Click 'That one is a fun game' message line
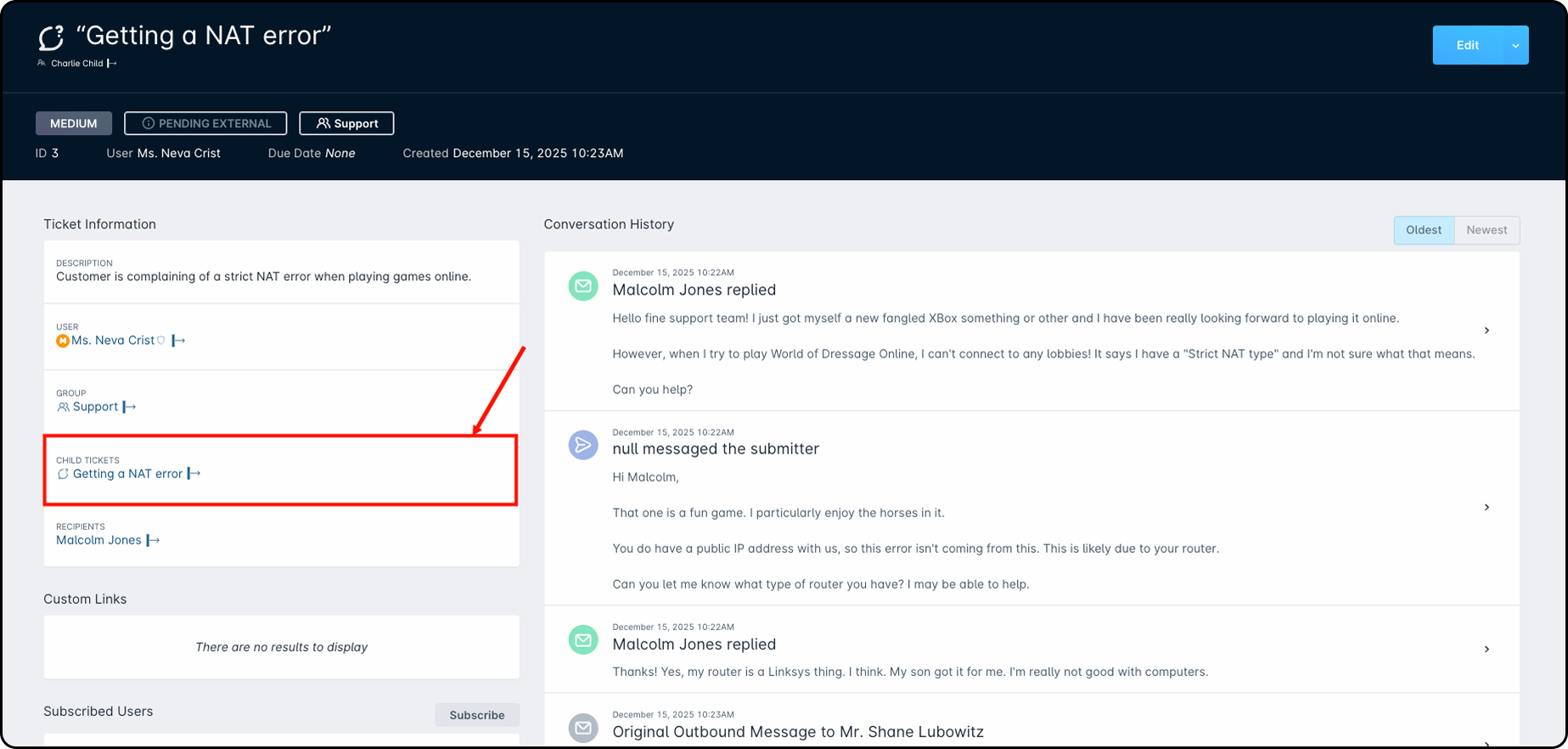The height and width of the screenshot is (749, 1568). tap(778, 513)
